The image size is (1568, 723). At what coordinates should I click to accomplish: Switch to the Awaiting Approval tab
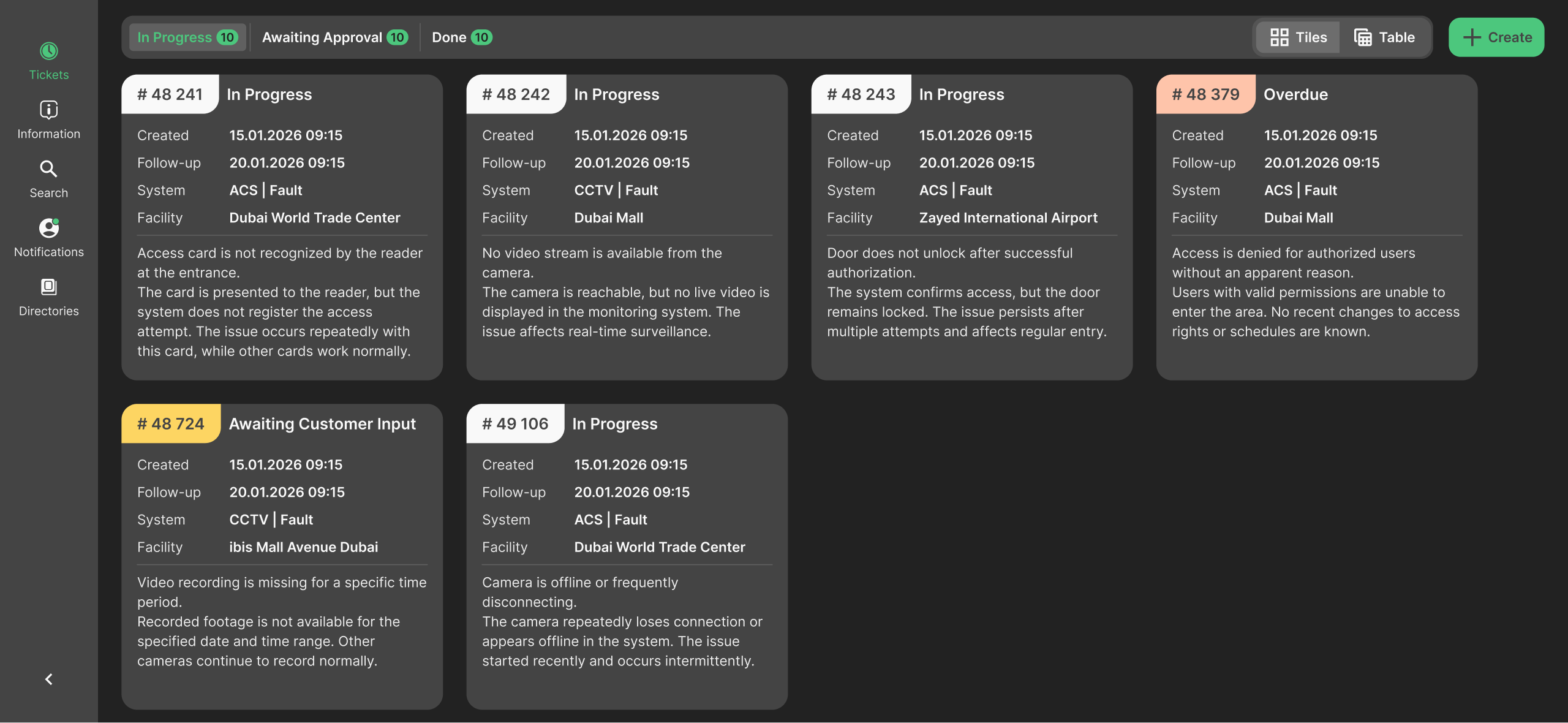(334, 37)
